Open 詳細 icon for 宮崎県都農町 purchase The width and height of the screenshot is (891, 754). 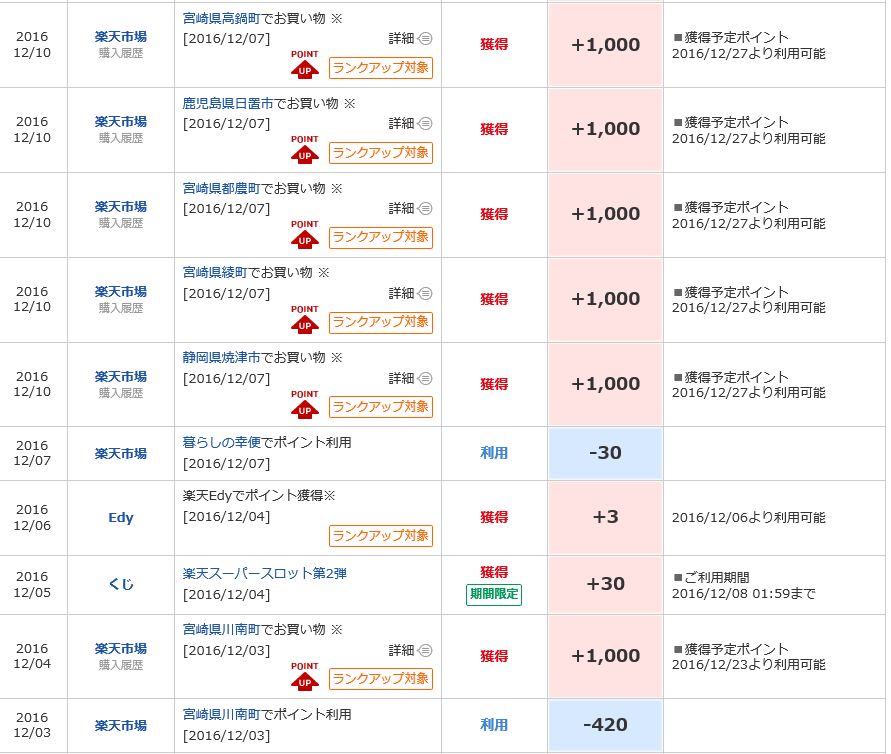tap(424, 209)
